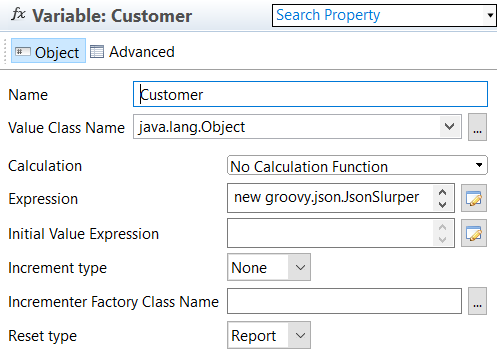Click the Expression field up arrow
The width and height of the screenshot is (497, 363).
pyautogui.click(x=442, y=193)
